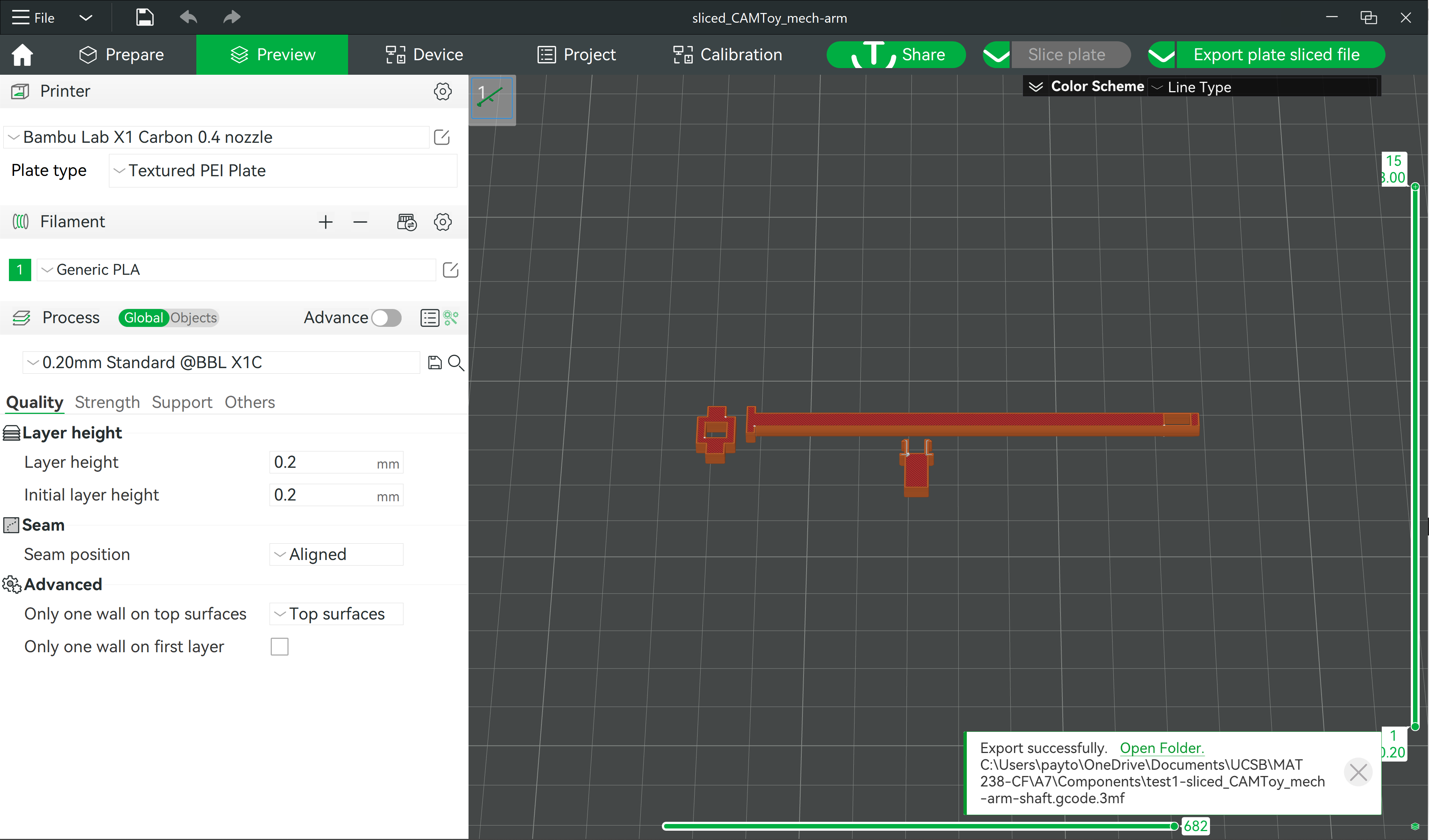Expand the Slice plate options arrow
The width and height of the screenshot is (1429, 840).
coord(996,54)
